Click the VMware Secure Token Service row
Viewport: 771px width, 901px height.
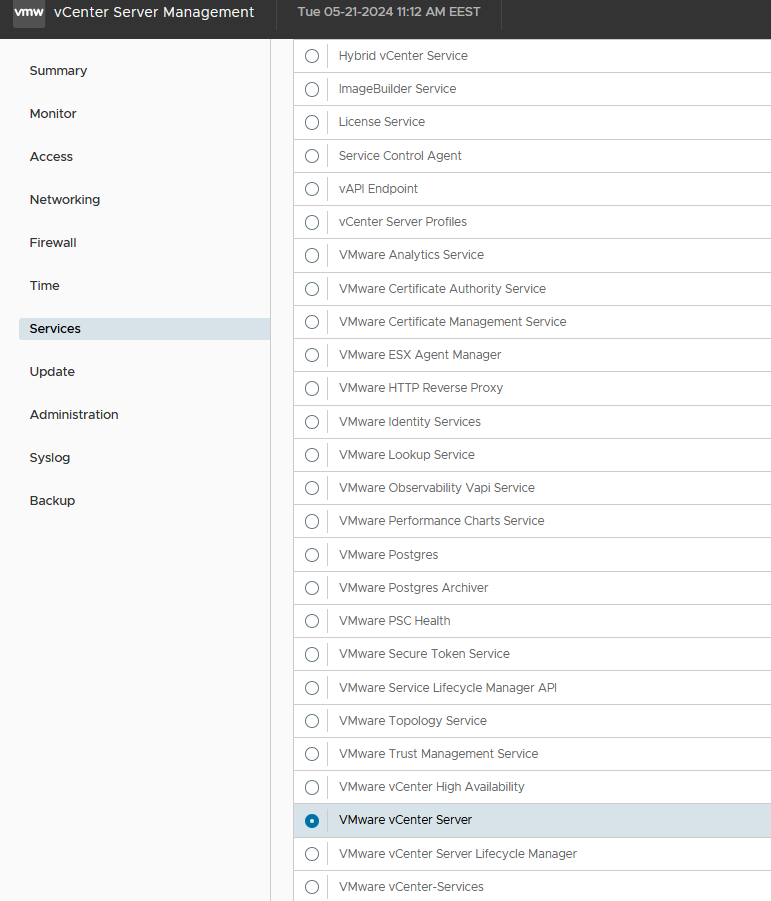click(x=533, y=654)
